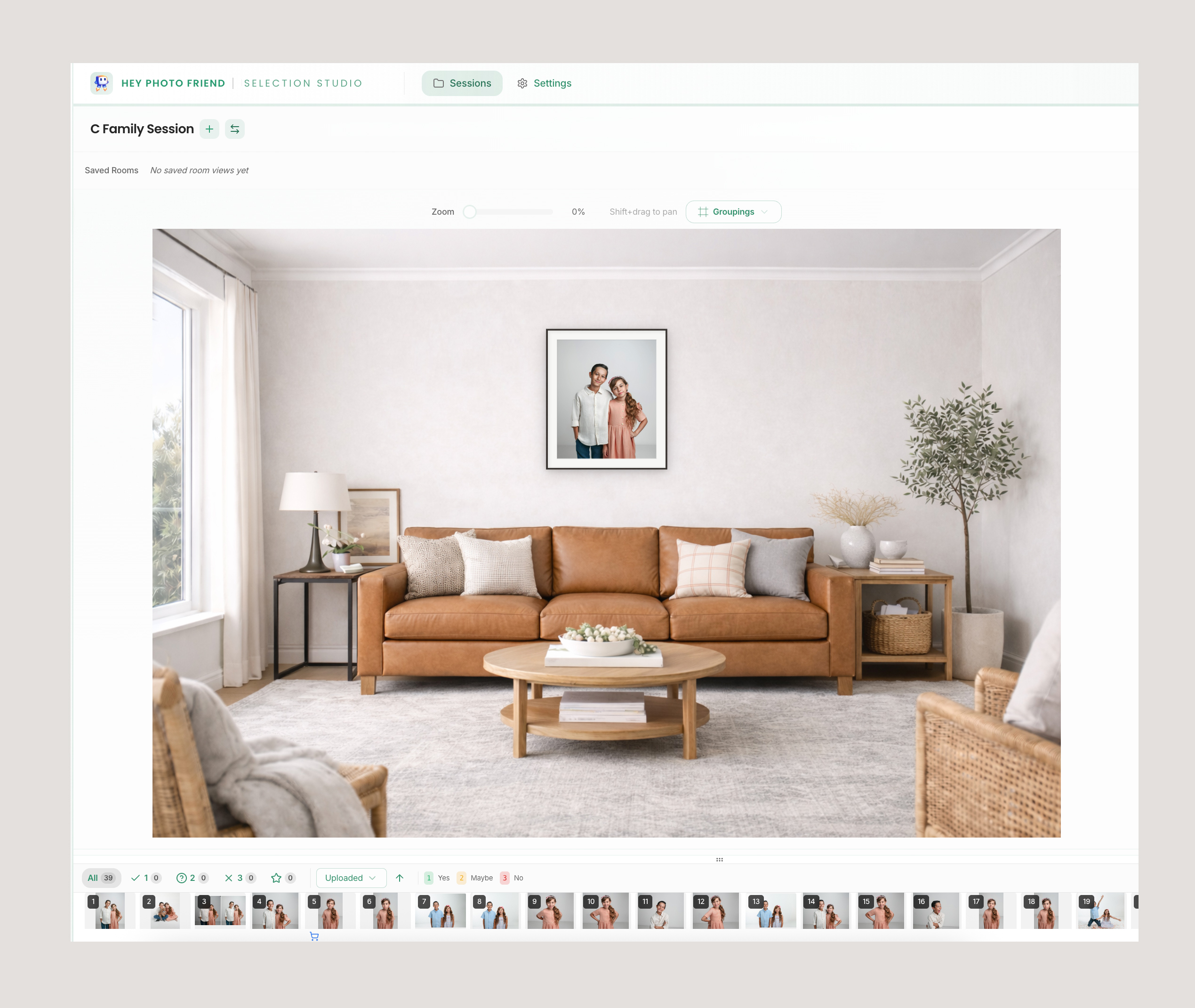Click the green Yes rating badge
Image resolution: width=1195 pixels, height=1008 pixels.
(x=429, y=878)
